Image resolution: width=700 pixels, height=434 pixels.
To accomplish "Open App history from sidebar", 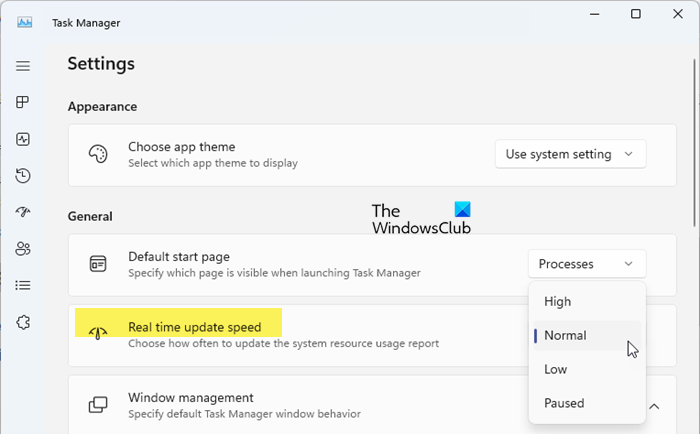I will pyautogui.click(x=23, y=176).
